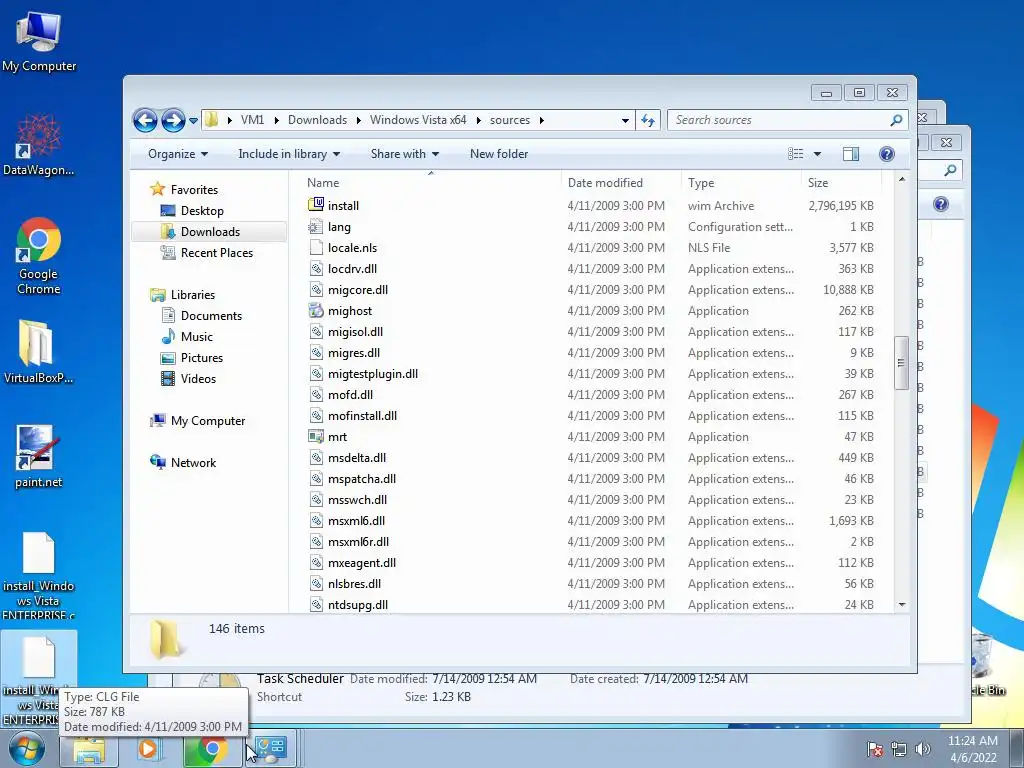Select Google Chrome desktop icon

[39, 256]
